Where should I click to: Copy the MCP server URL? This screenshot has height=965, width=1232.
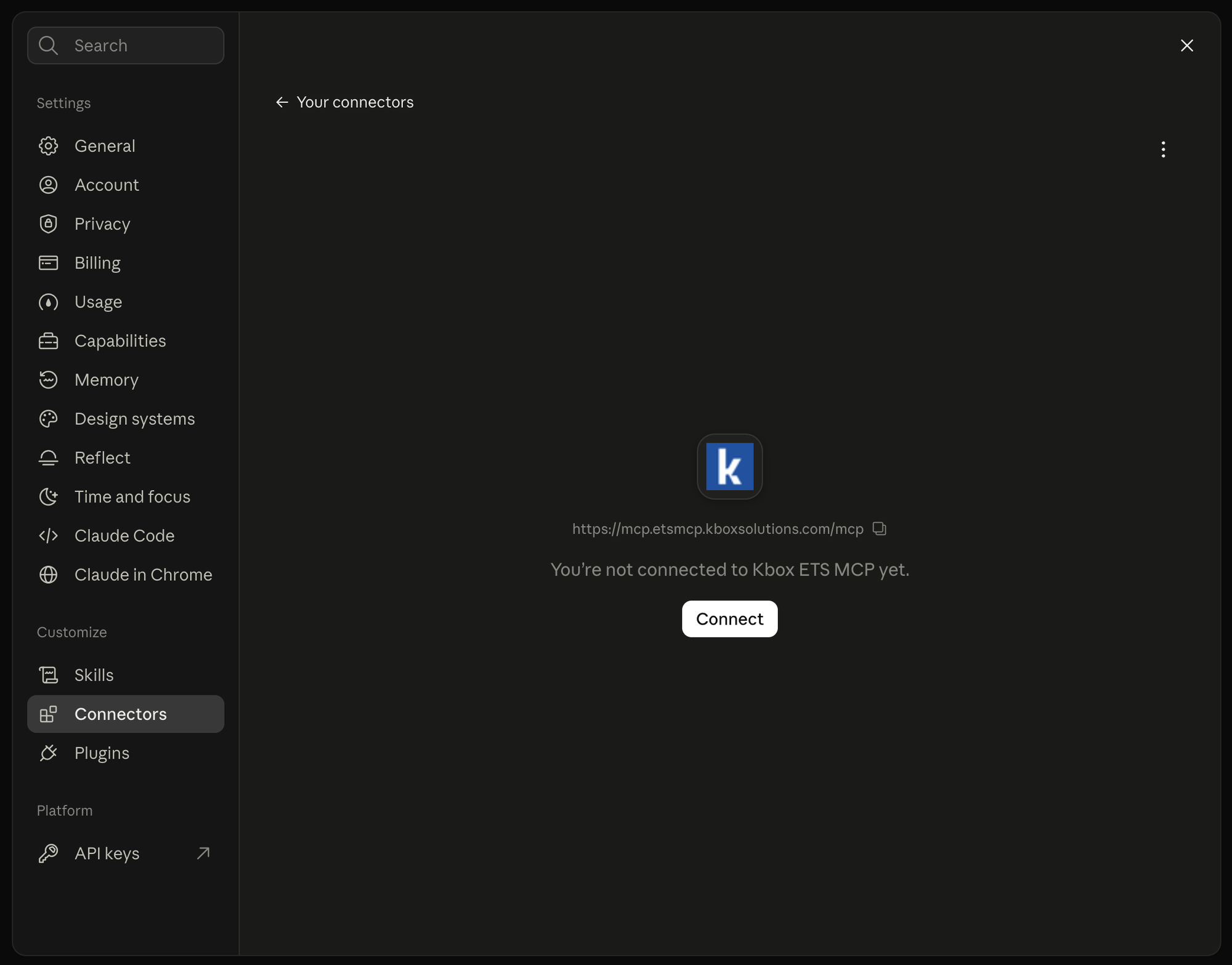point(879,529)
